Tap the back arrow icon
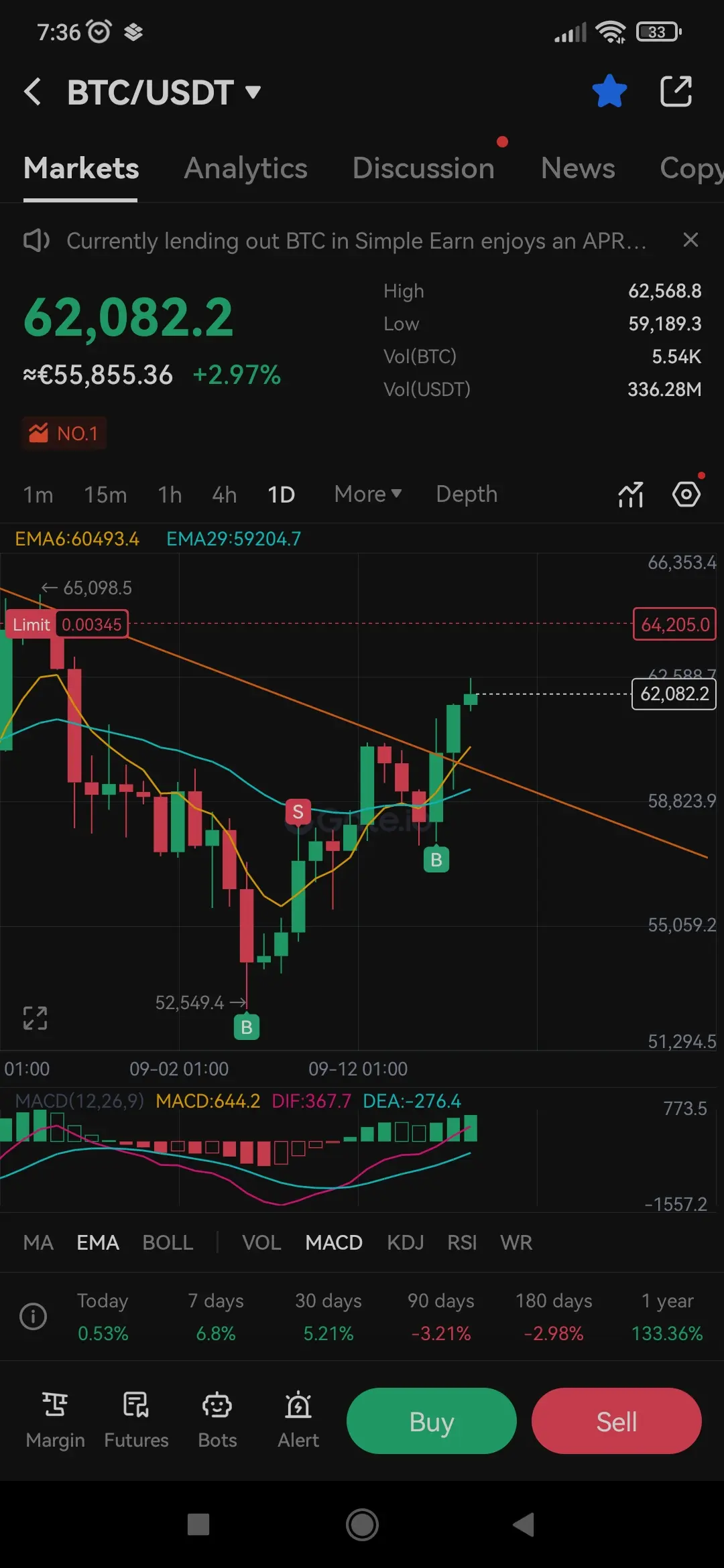This screenshot has width=724, height=1568. 32,92
